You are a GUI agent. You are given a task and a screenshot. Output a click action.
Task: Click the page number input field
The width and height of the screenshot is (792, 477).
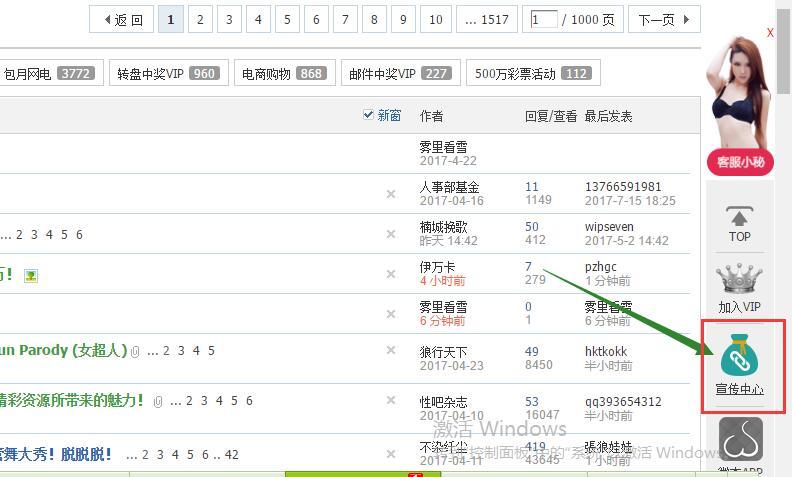pos(544,19)
